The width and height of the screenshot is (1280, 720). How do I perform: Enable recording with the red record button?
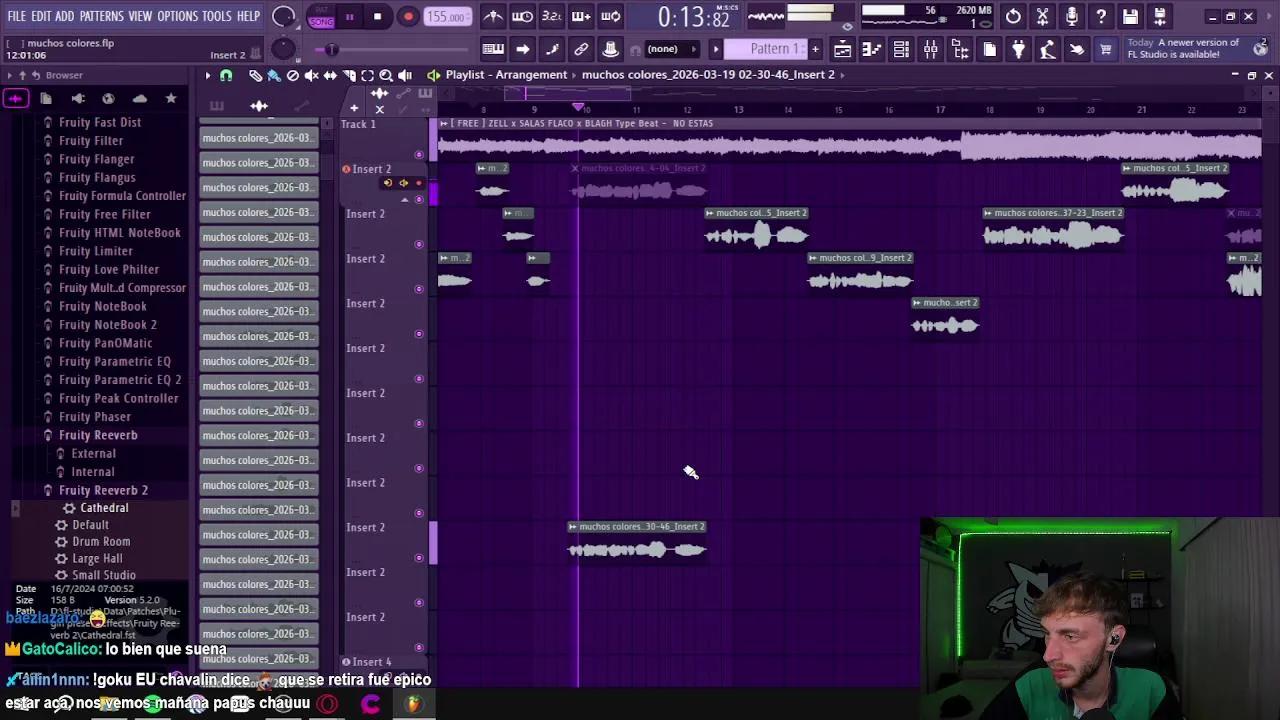click(408, 17)
